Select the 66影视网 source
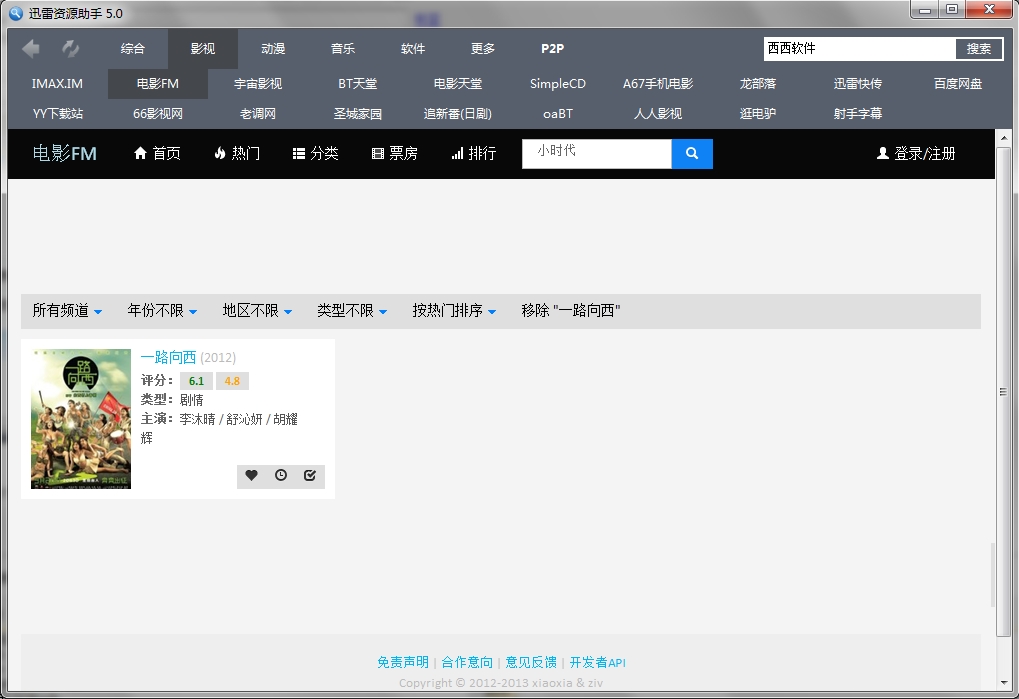Screen dimensions: 1019x699 (x=157, y=114)
